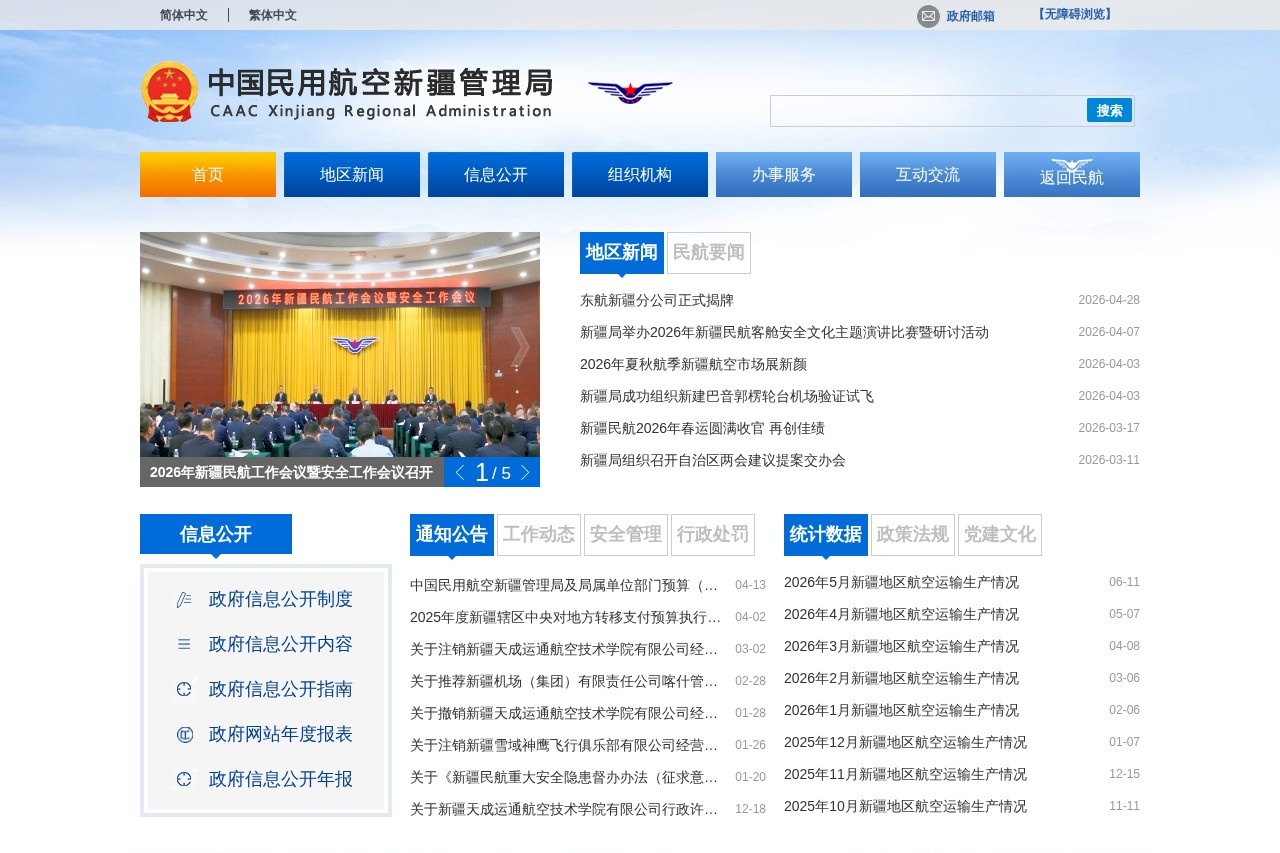This screenshot has height=853, width=1280.
Task: Open notice 新疆民航重大安全隐患督办办法
Action: [x=565, y=777]
